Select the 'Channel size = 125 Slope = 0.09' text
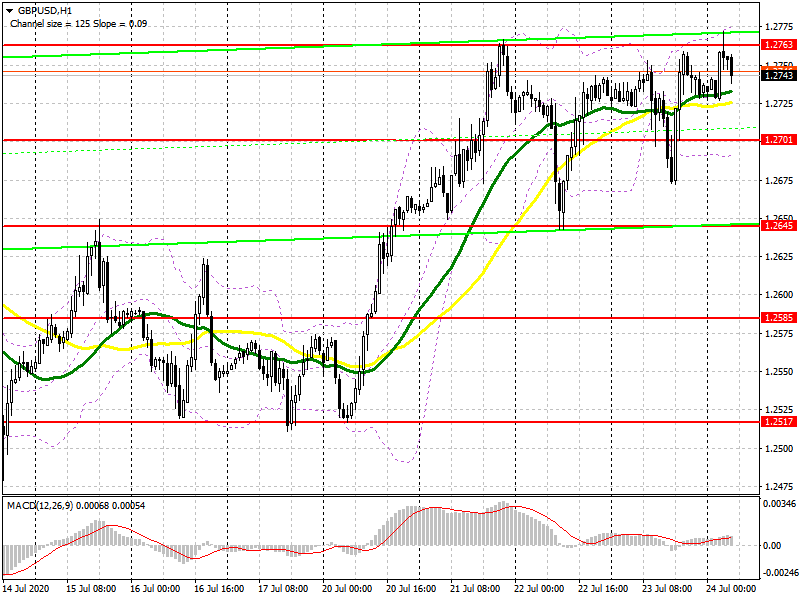800x600 pixels. (x=79, y=23)
